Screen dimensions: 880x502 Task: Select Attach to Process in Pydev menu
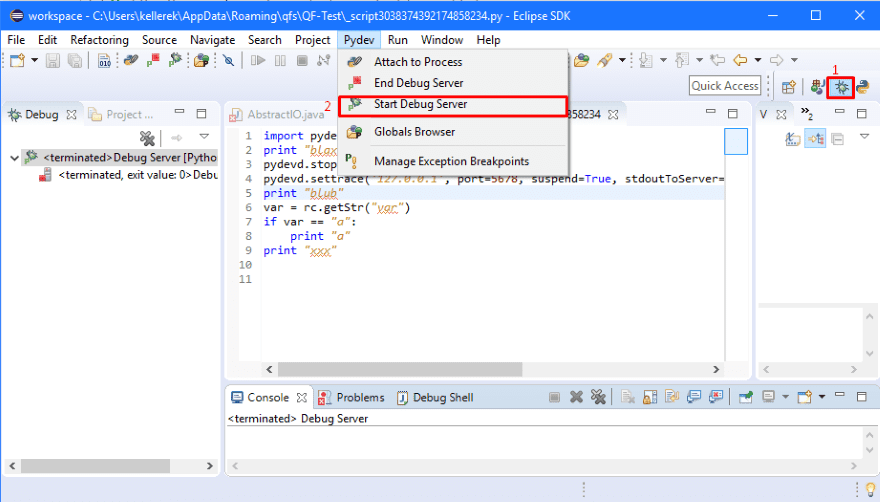point(453,62)
